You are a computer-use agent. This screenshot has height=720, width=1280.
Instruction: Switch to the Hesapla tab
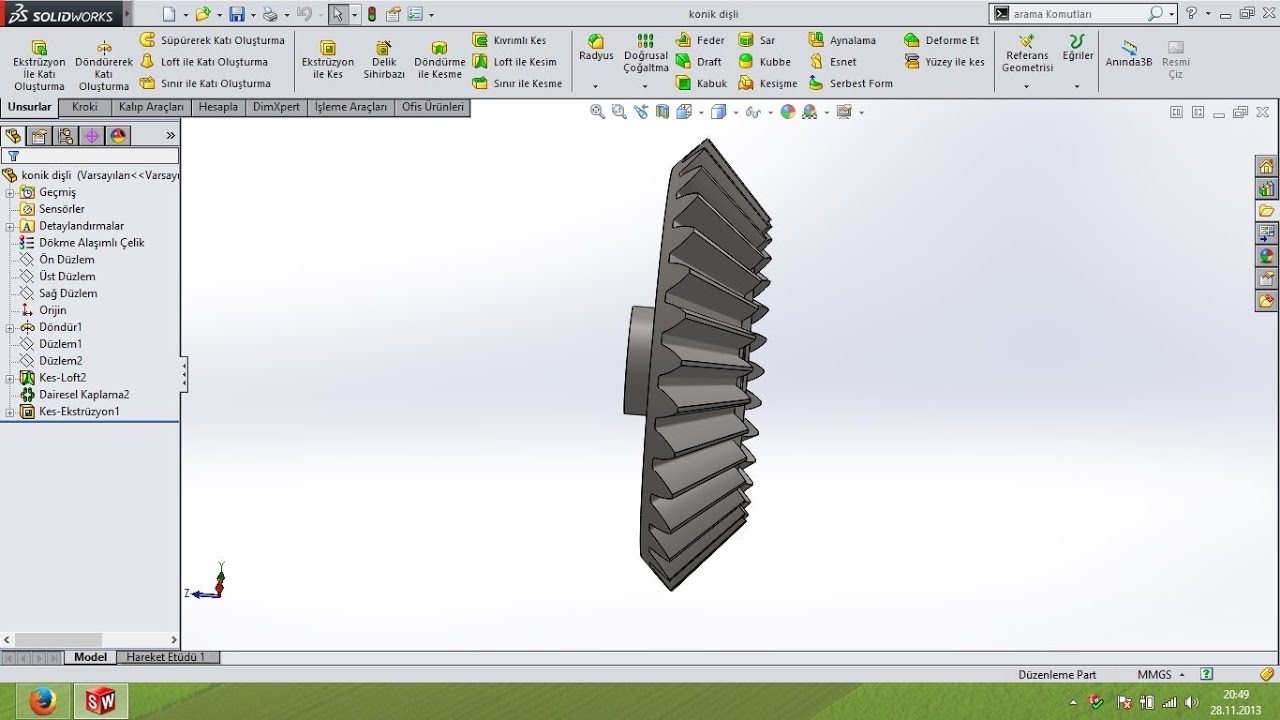(x=218, y=107)
